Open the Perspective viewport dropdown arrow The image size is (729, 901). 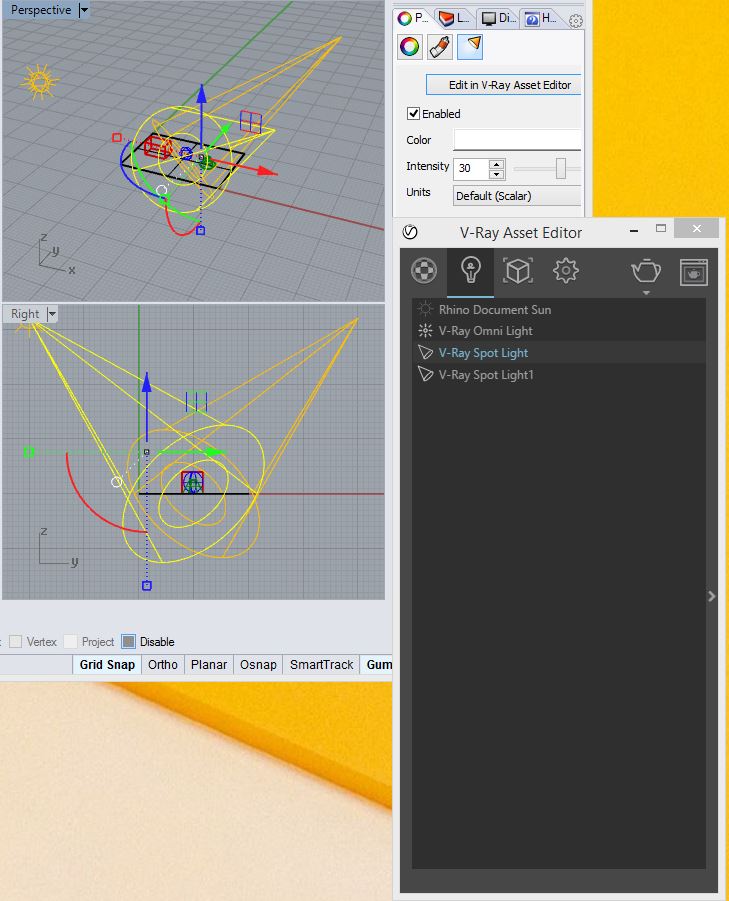point(84,10)
